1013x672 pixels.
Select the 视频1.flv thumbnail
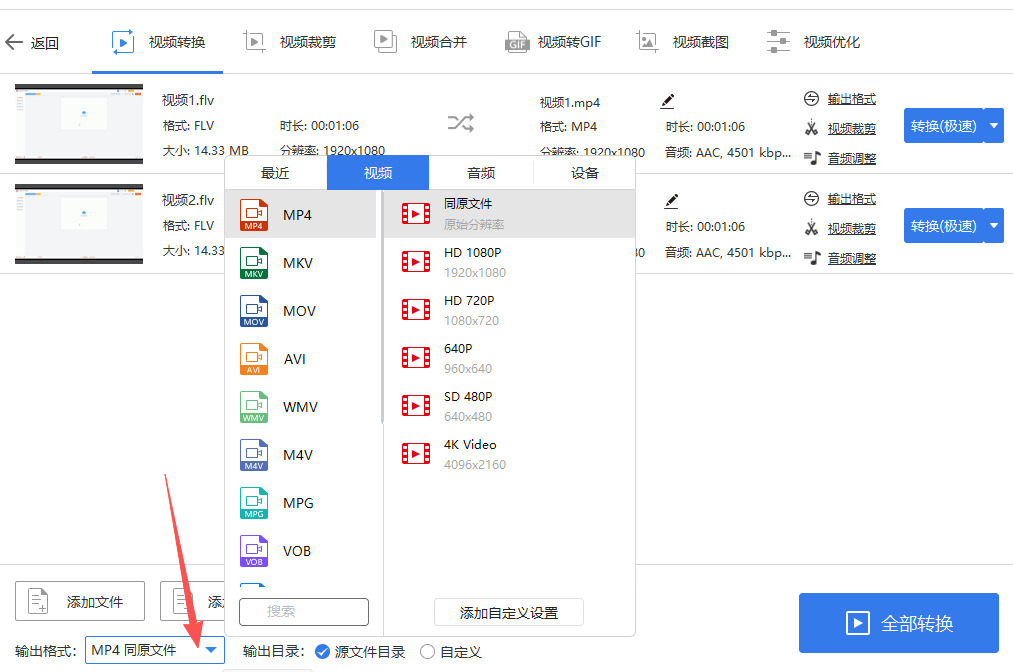[79, 123]
